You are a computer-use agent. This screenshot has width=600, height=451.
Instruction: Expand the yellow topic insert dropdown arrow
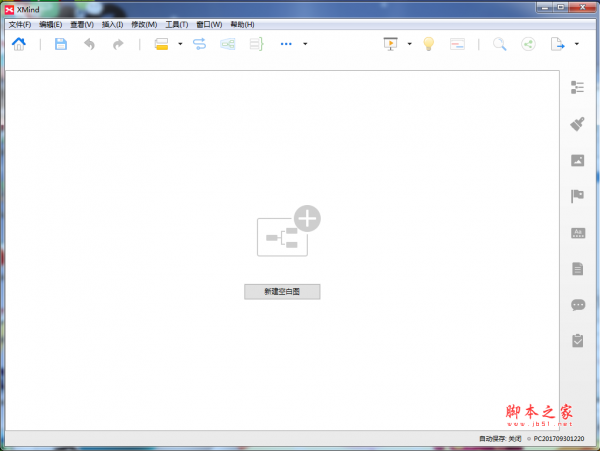click(180, 44)
